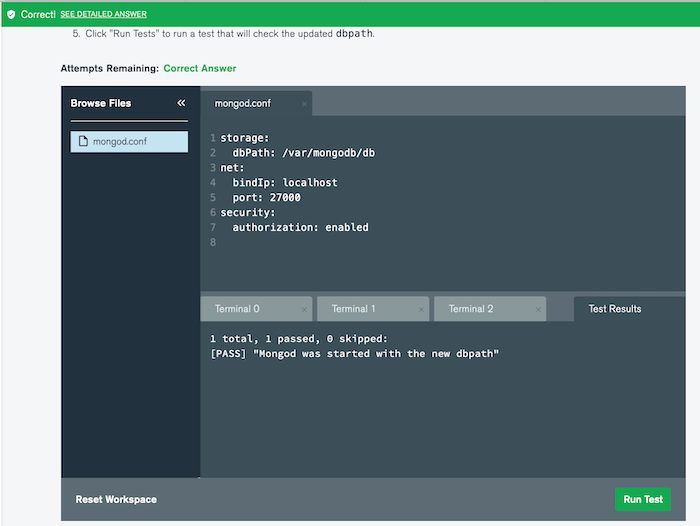Click the 'Browse Files' heading

pyautogui.click(x=101, y=103)
